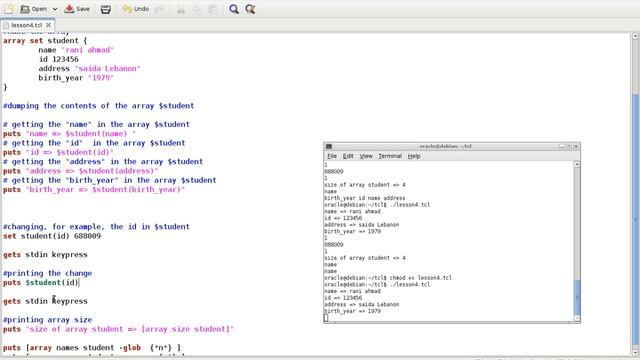The width and height of the screenshot is (640, 360).
Task: Click the terminal scrollbar thumb
Action: coord(577,297)
